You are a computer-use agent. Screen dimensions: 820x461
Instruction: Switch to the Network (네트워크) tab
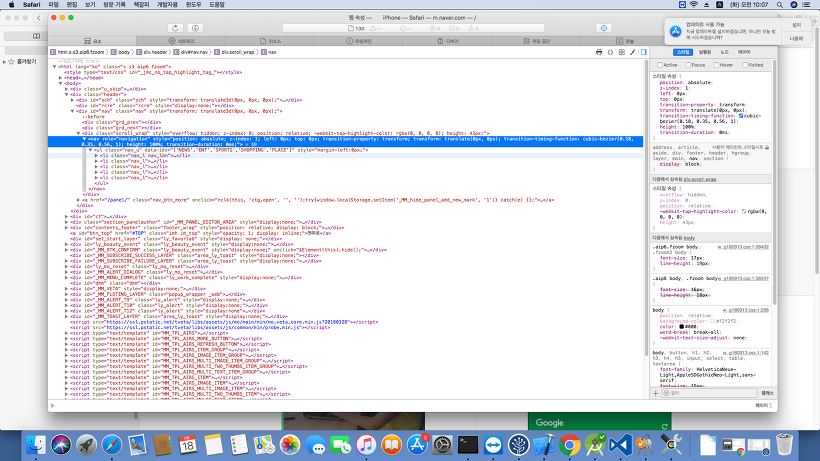coord(181,41)
